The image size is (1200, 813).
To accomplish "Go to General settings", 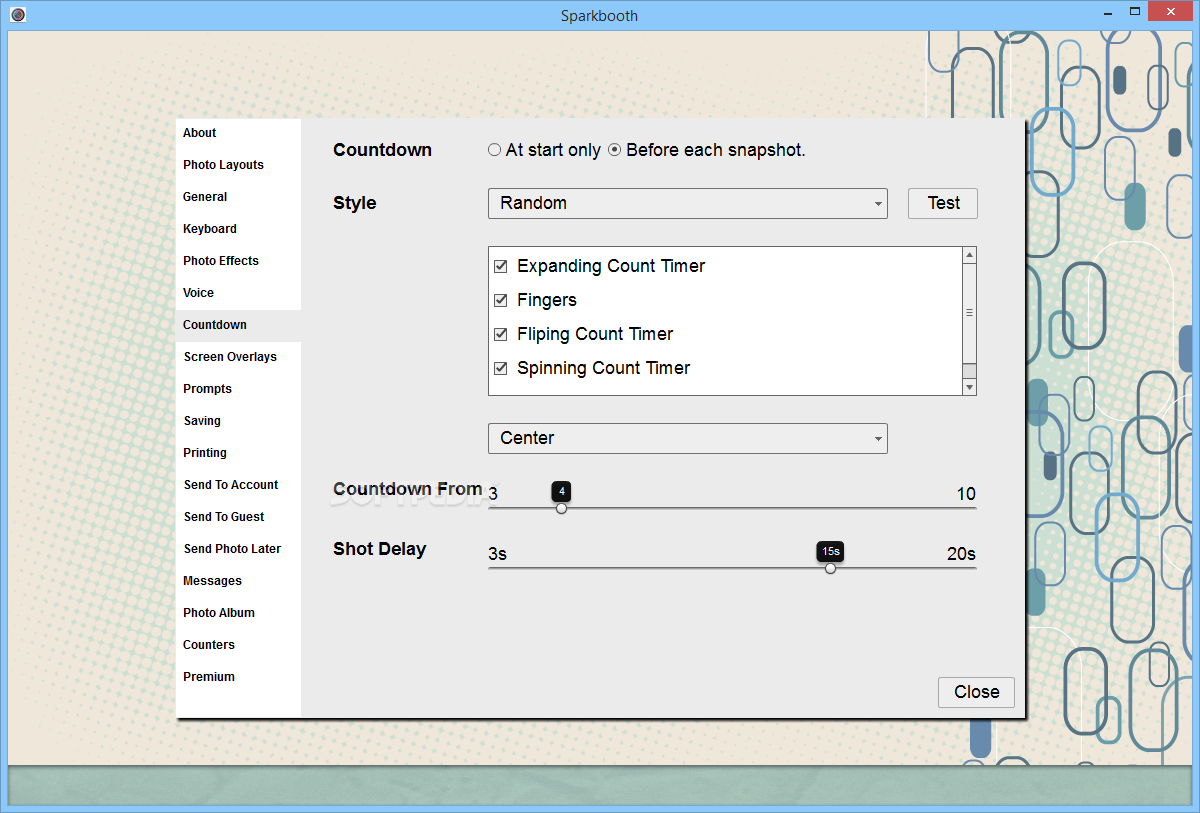I will coord(238,197).
